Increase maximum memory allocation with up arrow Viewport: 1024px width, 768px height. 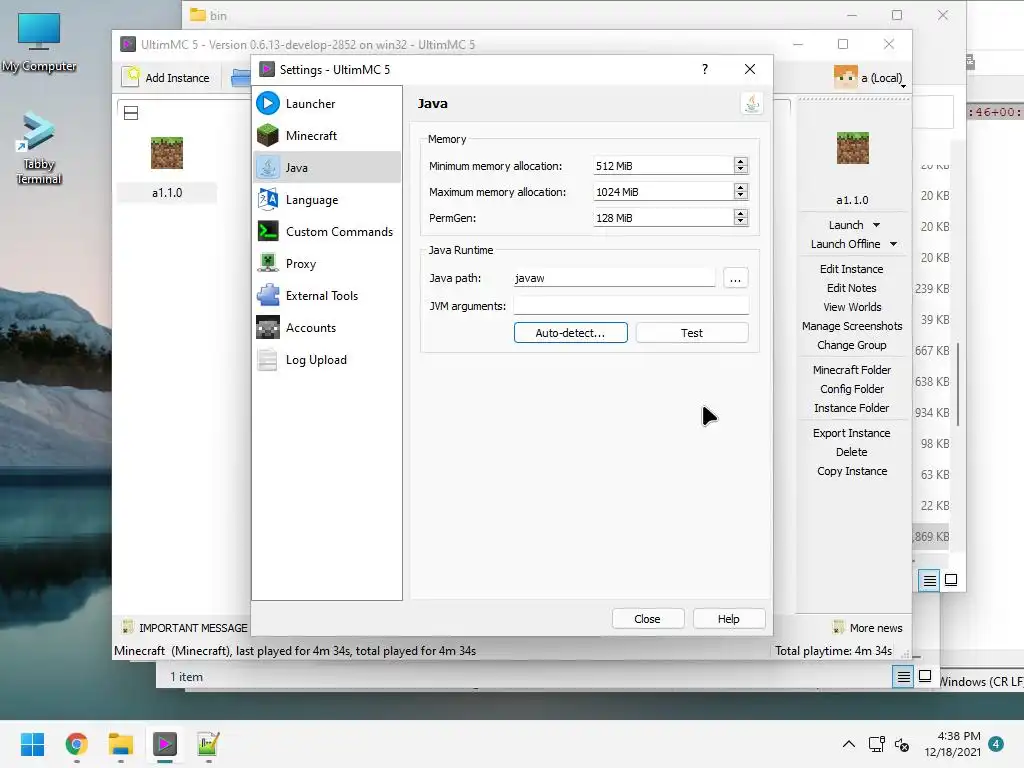pos(741,187)
